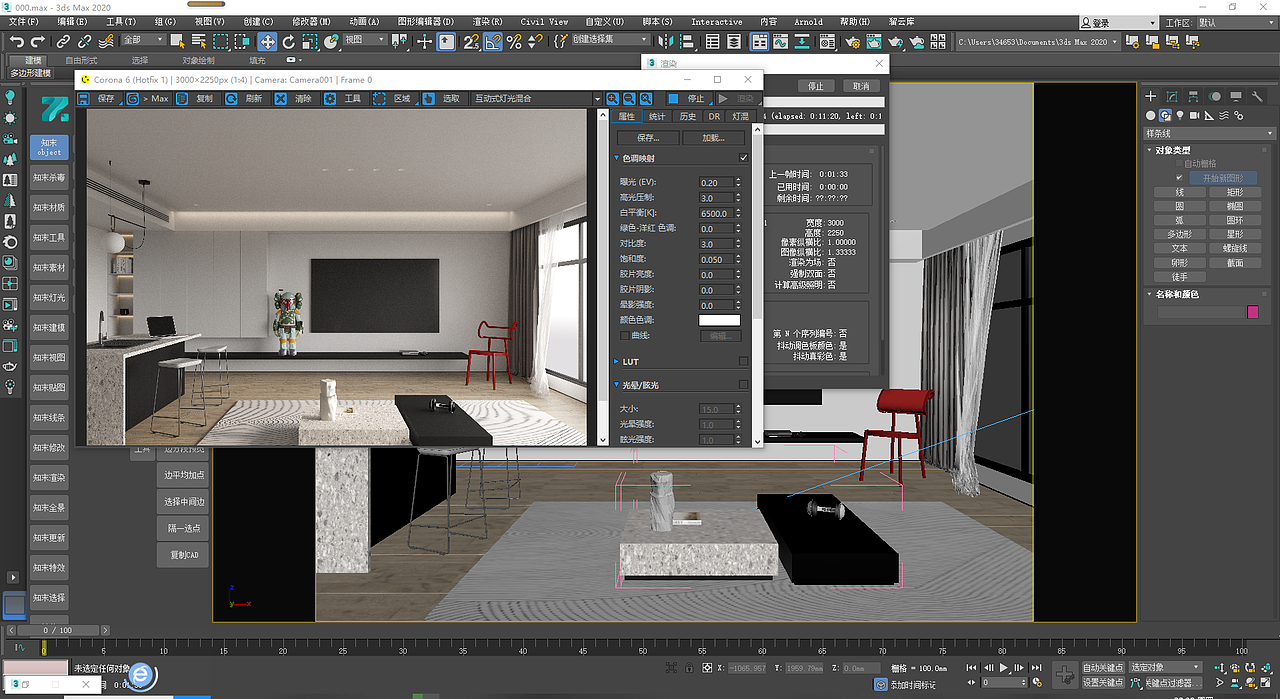Viewport: 1280px width, 699px height.
Task: Open Select by Name list icon
Action: click(x=199, y=41)
